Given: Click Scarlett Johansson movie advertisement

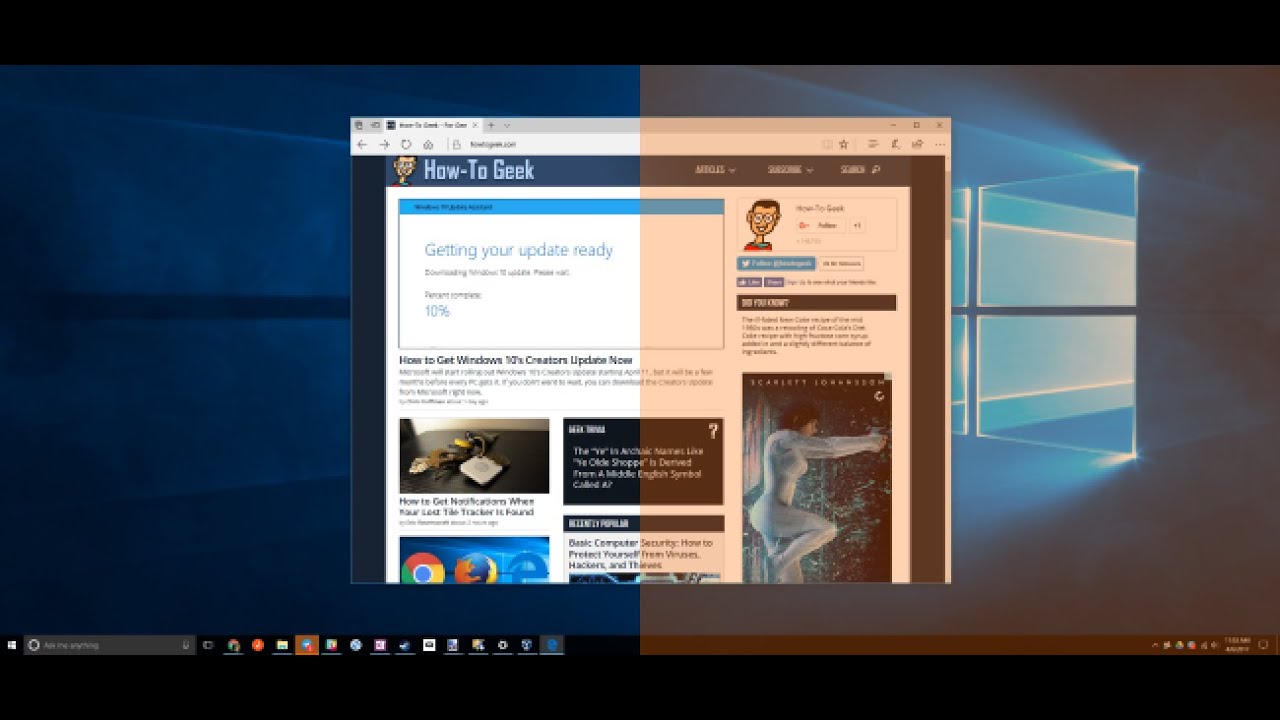Looking at the screenshot, I should coord(817,478).
